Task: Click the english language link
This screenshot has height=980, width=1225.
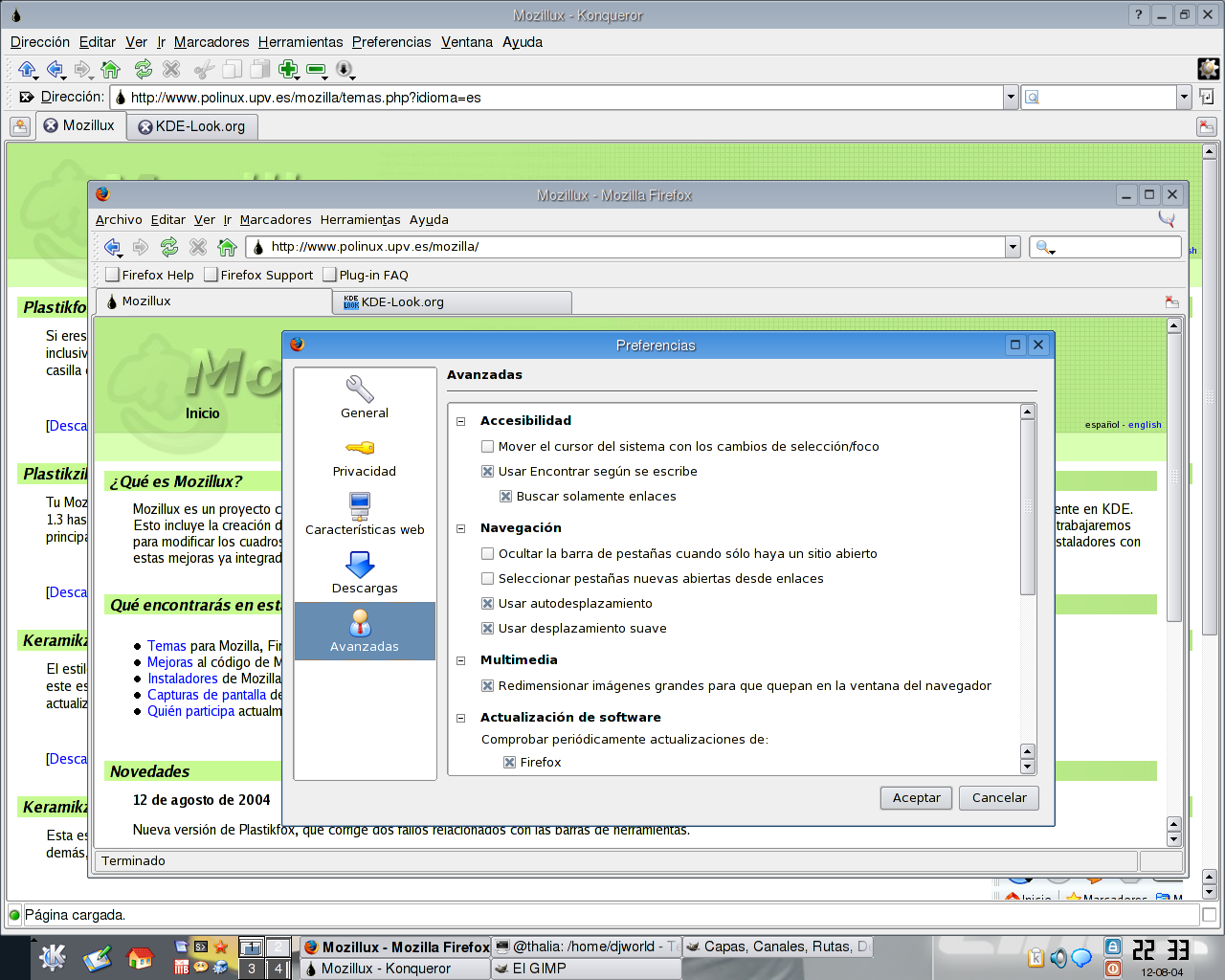Action: [x=1145, y=425]
